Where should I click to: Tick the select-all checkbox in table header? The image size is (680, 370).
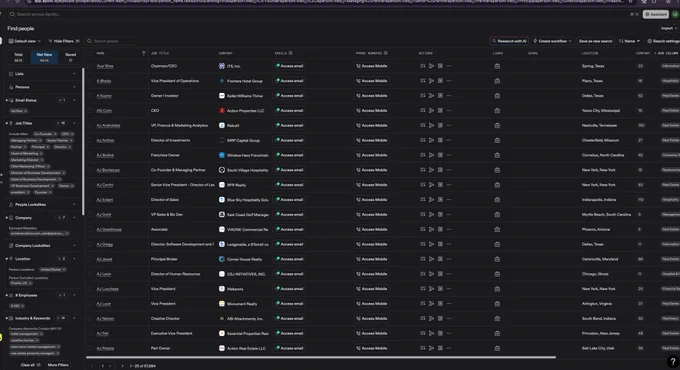90,53
